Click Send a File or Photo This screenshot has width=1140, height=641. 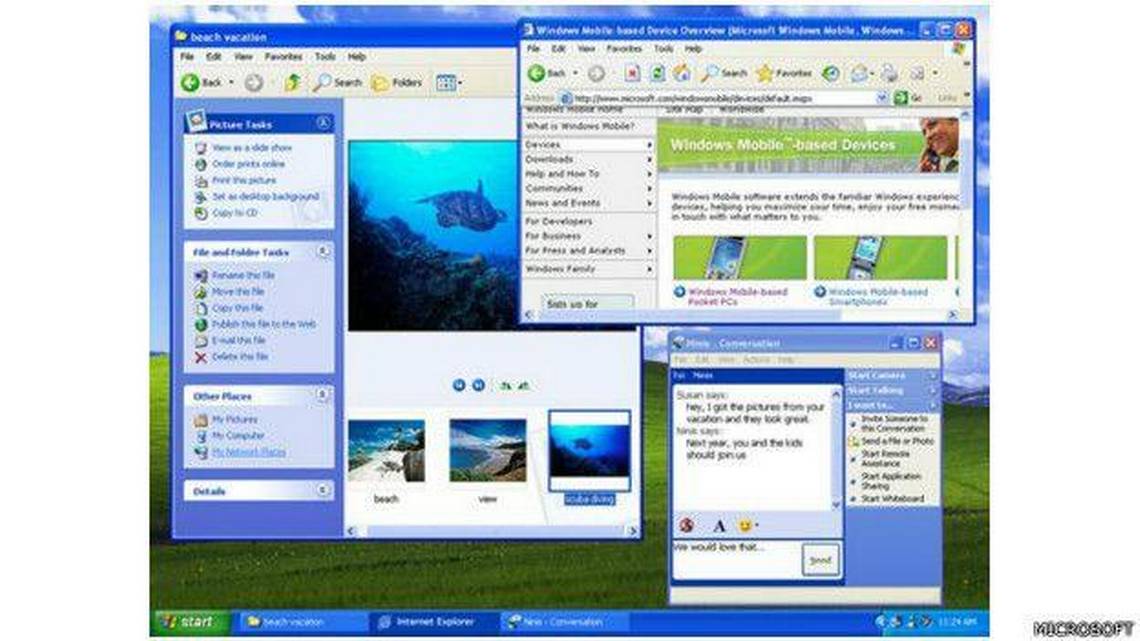[897, 441]
